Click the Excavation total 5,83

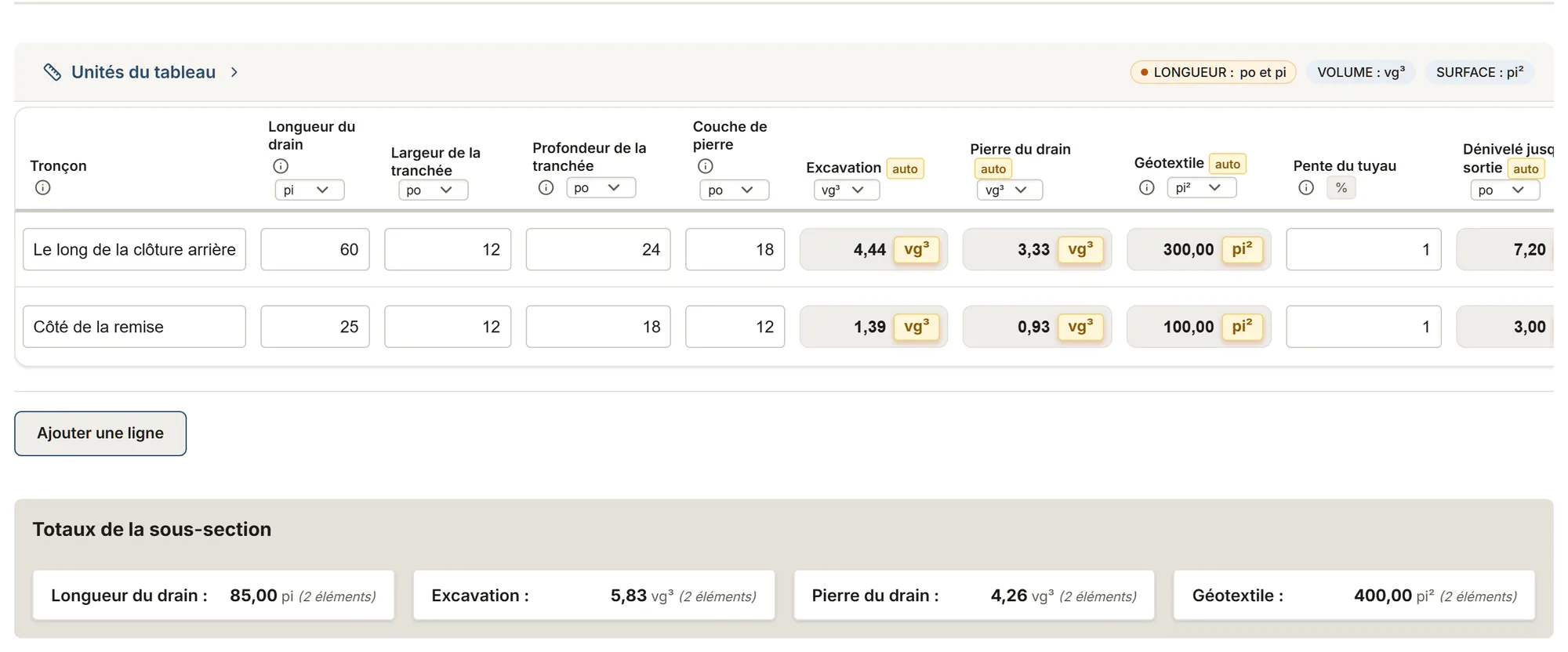click(x=629, y=596)
